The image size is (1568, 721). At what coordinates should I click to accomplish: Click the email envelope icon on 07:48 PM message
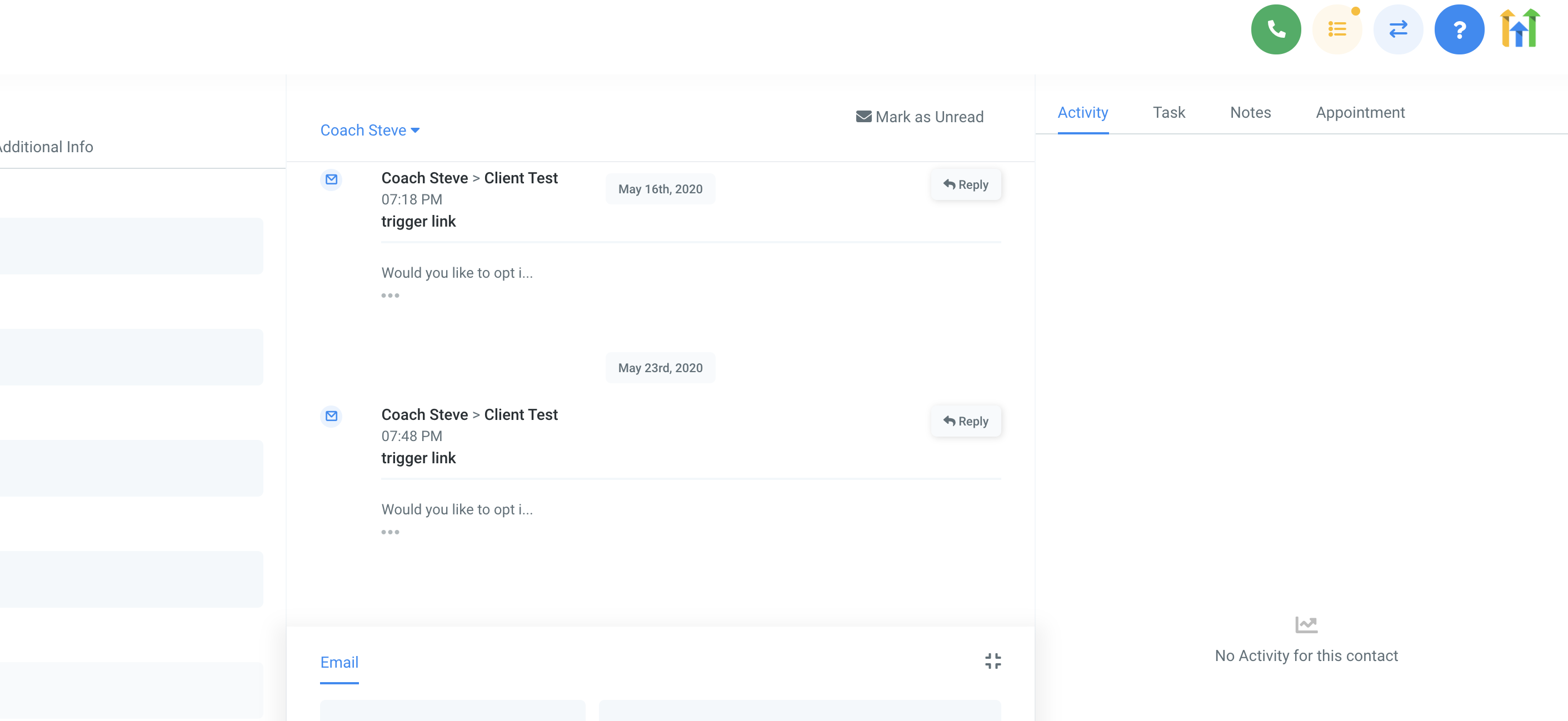click(x=331, y=416)
